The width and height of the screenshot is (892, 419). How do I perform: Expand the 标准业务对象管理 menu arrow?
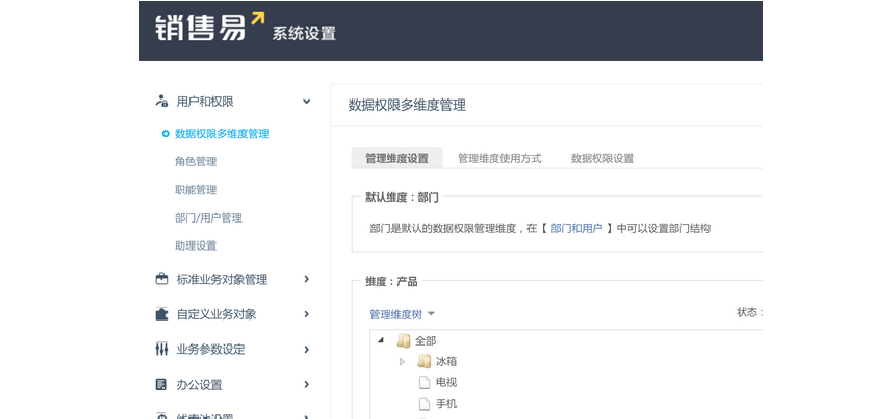click(x=307, y=279)
